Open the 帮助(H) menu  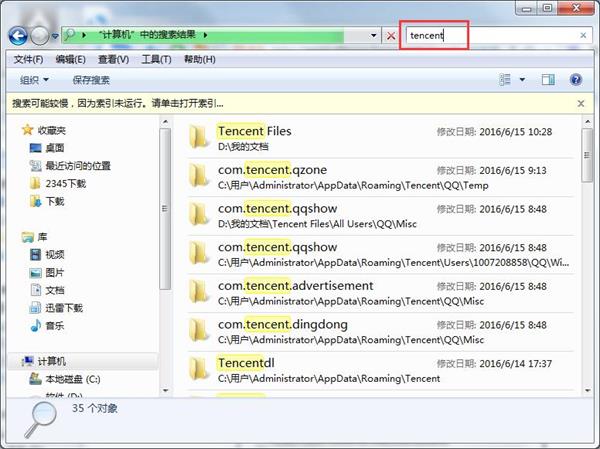200,59
